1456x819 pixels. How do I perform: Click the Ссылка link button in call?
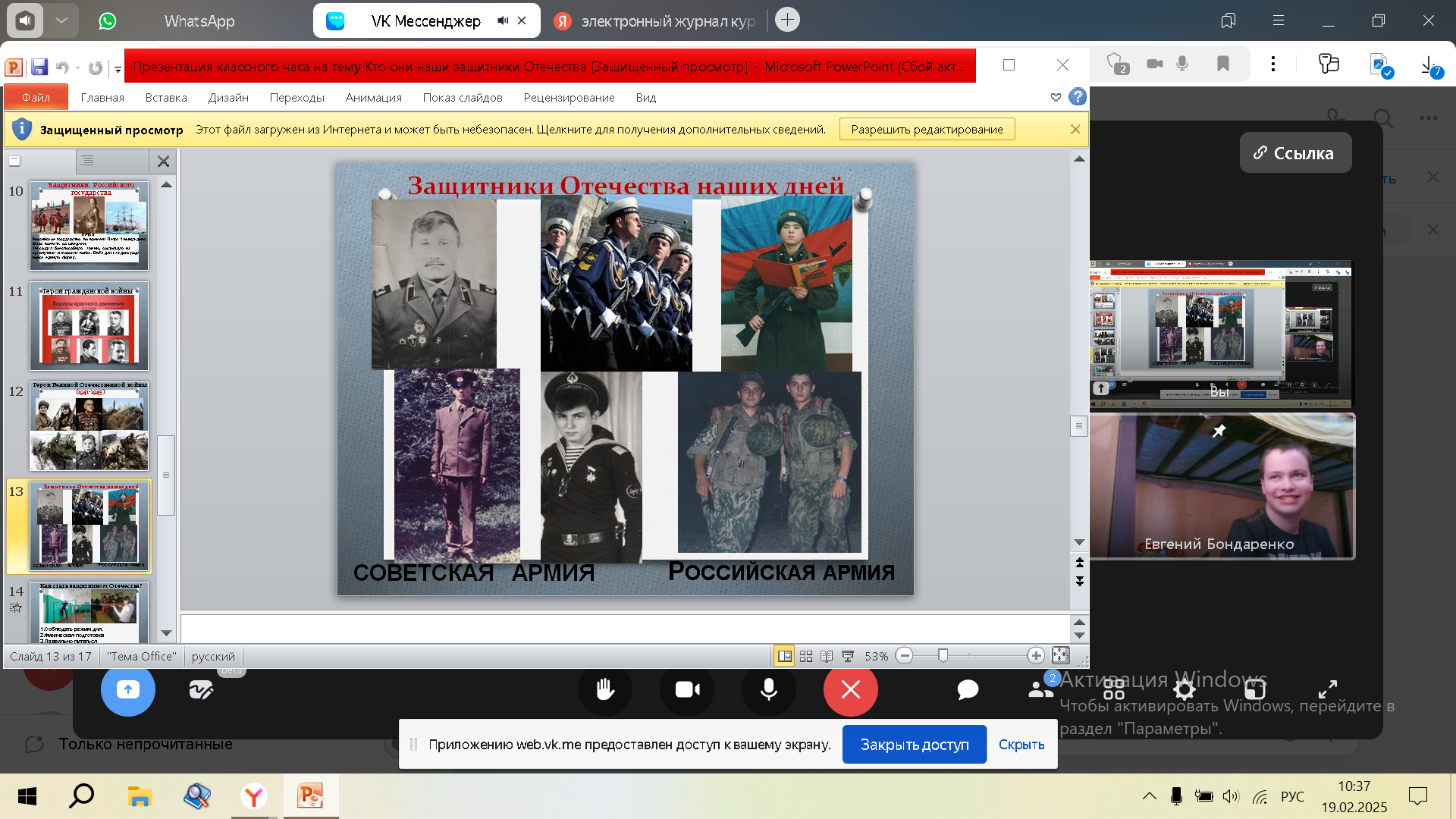click(1294, 153)
